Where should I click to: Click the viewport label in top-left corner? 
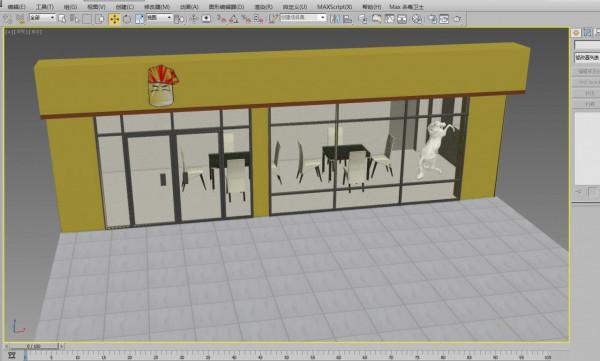coord(24,32)
